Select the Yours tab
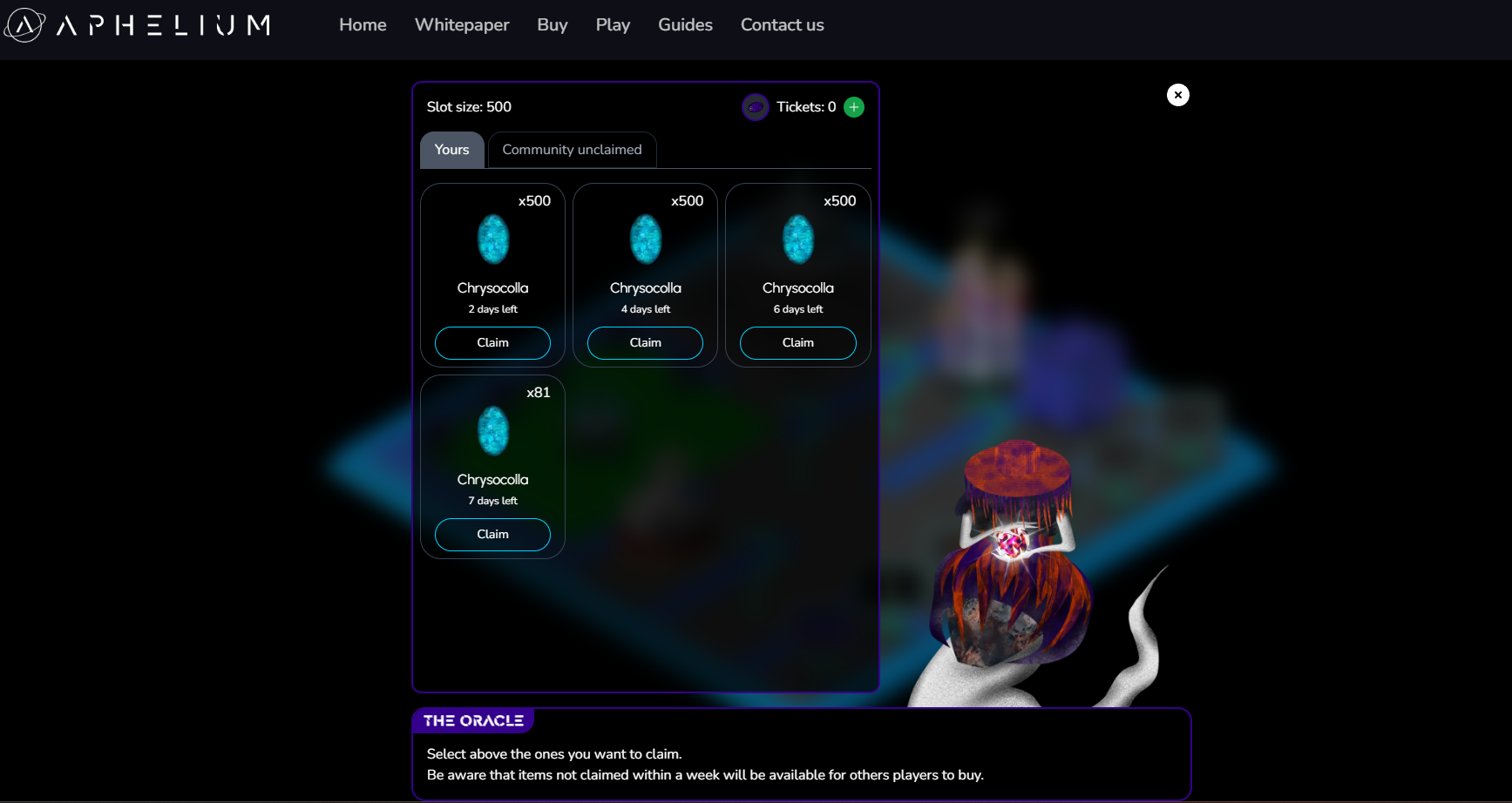 coord(451,150)
